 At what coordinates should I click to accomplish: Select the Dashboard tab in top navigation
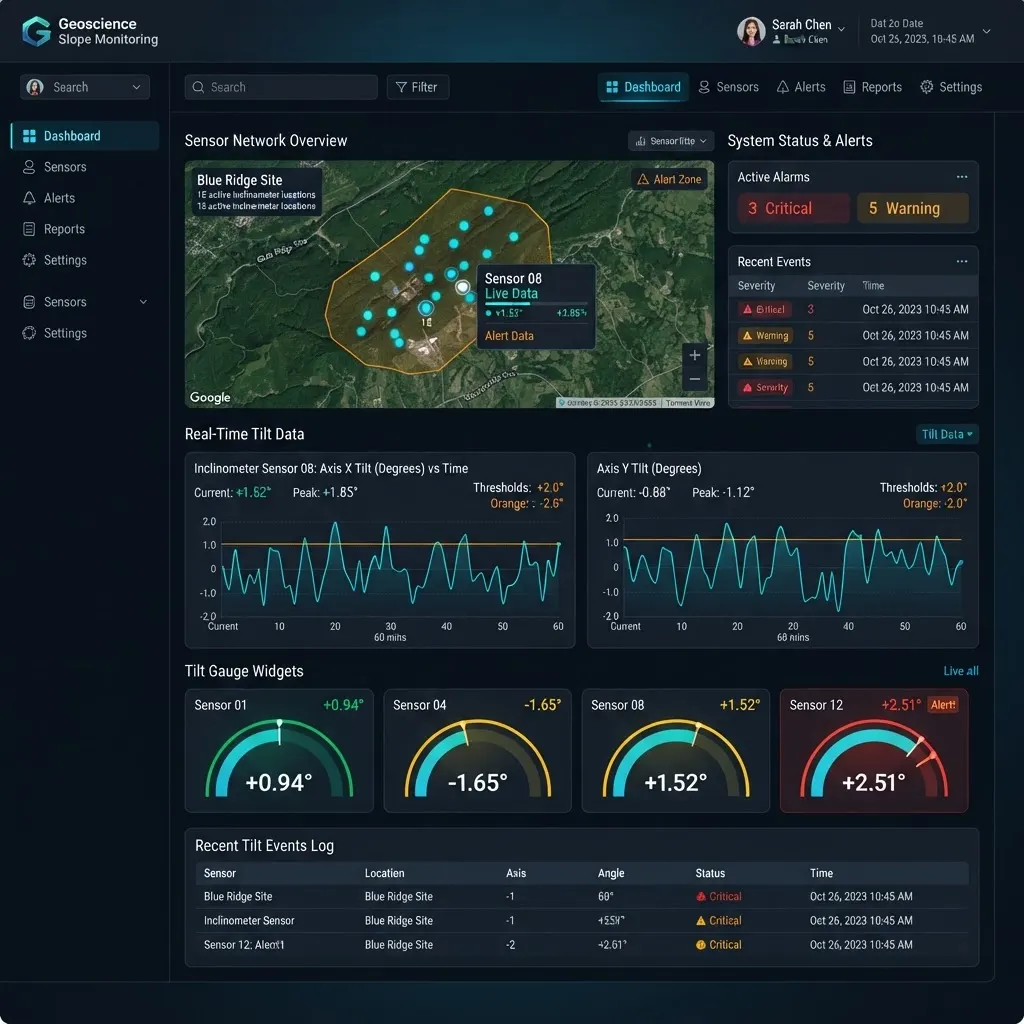click(643, 87)
